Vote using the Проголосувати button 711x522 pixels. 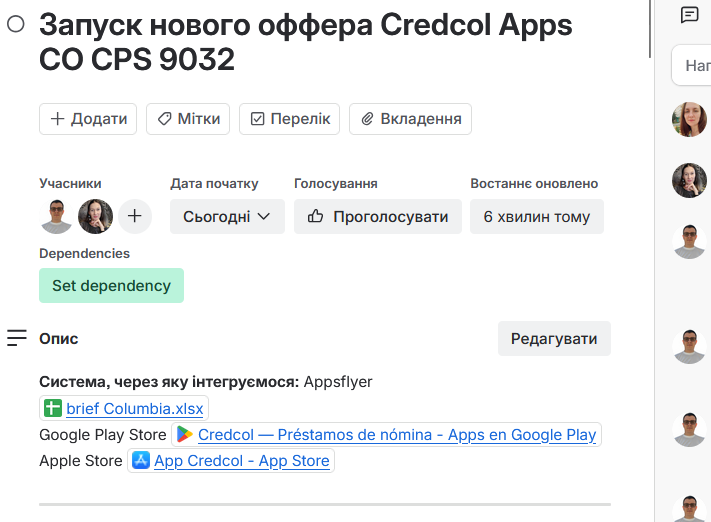click(x=378, y=216)
